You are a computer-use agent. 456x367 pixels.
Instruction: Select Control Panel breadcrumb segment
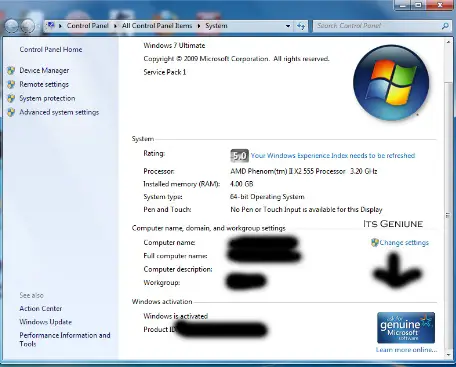point(88,26)
